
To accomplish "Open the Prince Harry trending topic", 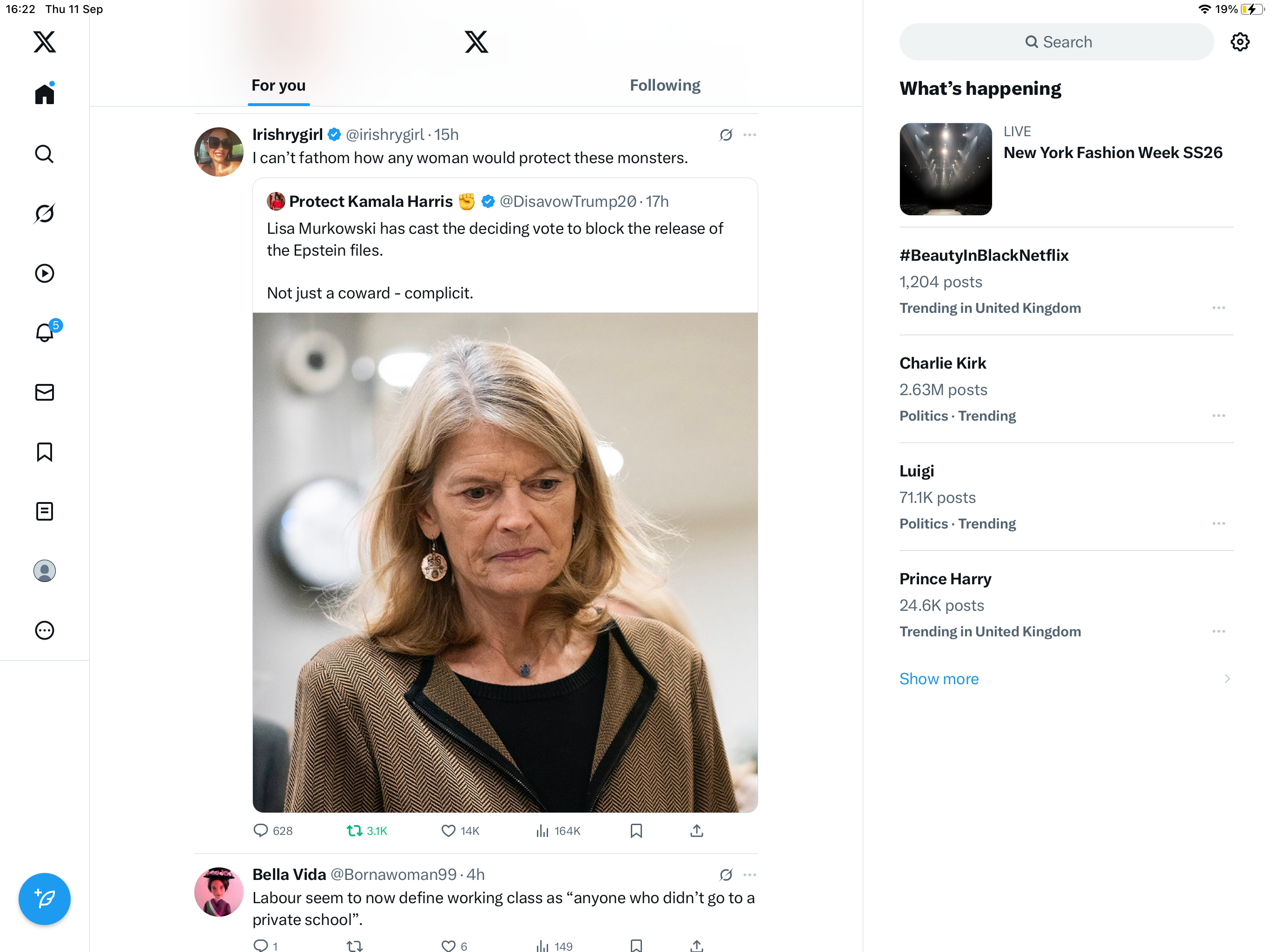I will tap(945, 579).
